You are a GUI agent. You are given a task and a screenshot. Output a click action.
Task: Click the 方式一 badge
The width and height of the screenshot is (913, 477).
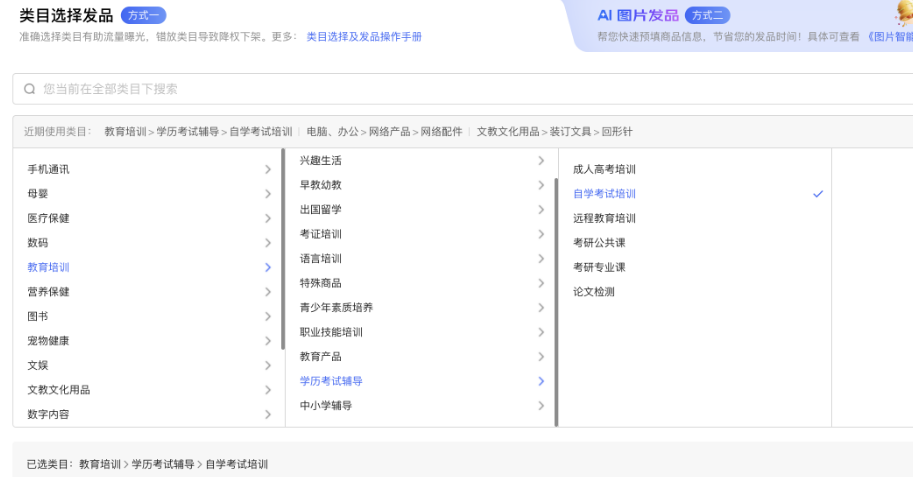(x=143, y=15)
